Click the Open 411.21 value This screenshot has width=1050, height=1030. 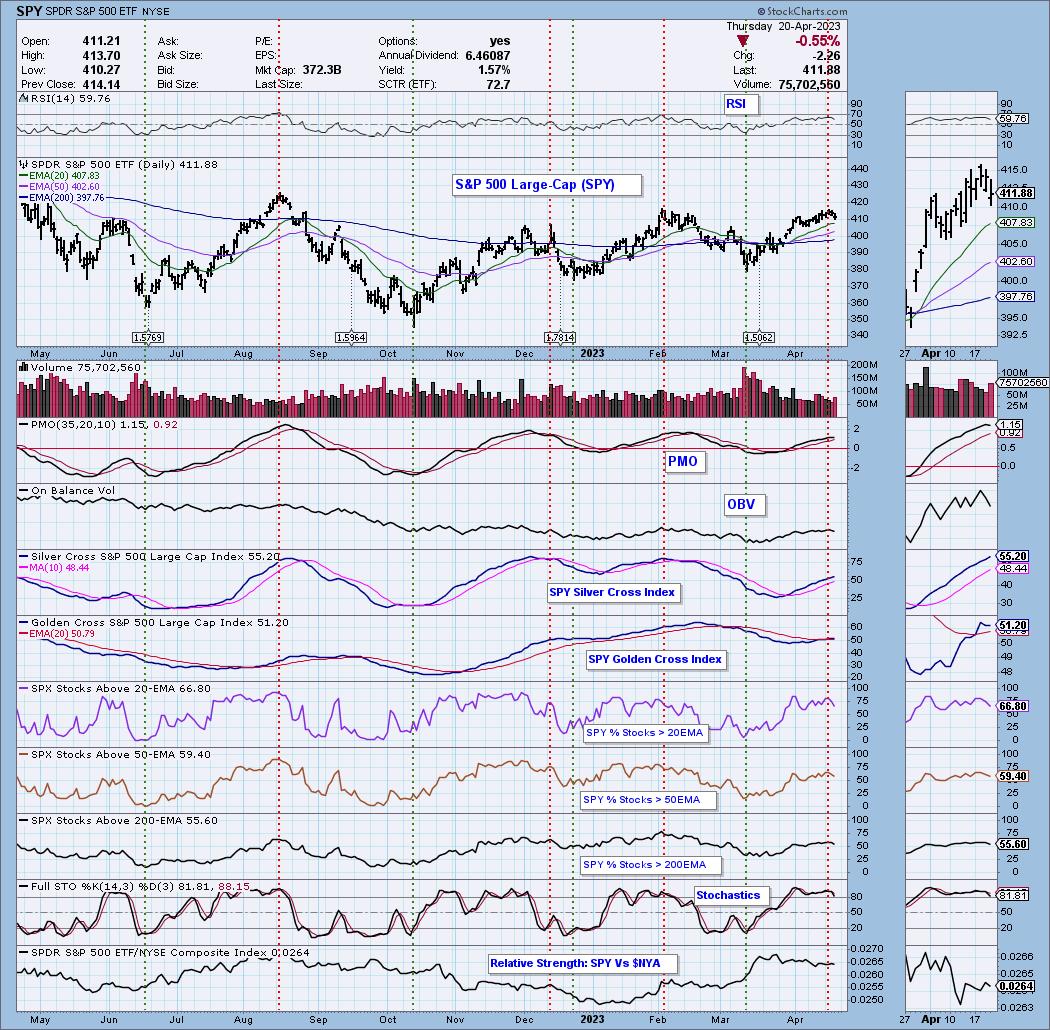101,42
